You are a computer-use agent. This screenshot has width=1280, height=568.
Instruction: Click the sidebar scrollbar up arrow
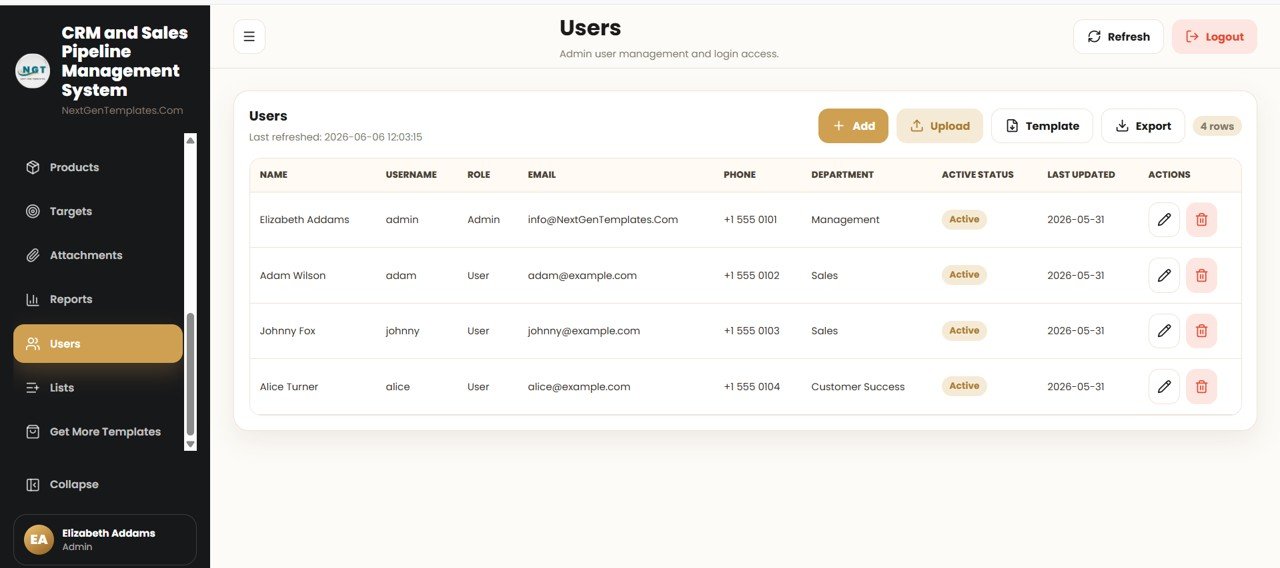190,140
